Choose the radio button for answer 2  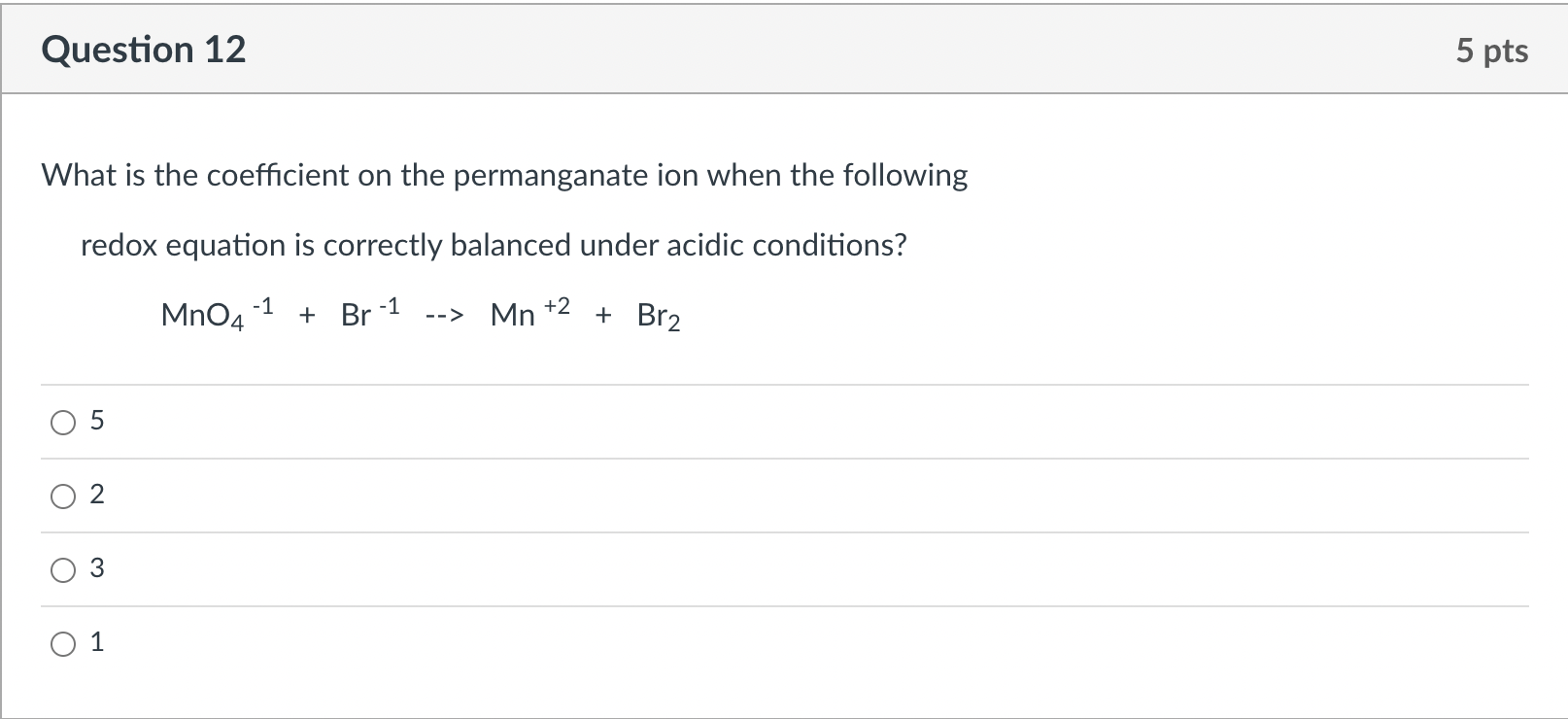point(63,496)
